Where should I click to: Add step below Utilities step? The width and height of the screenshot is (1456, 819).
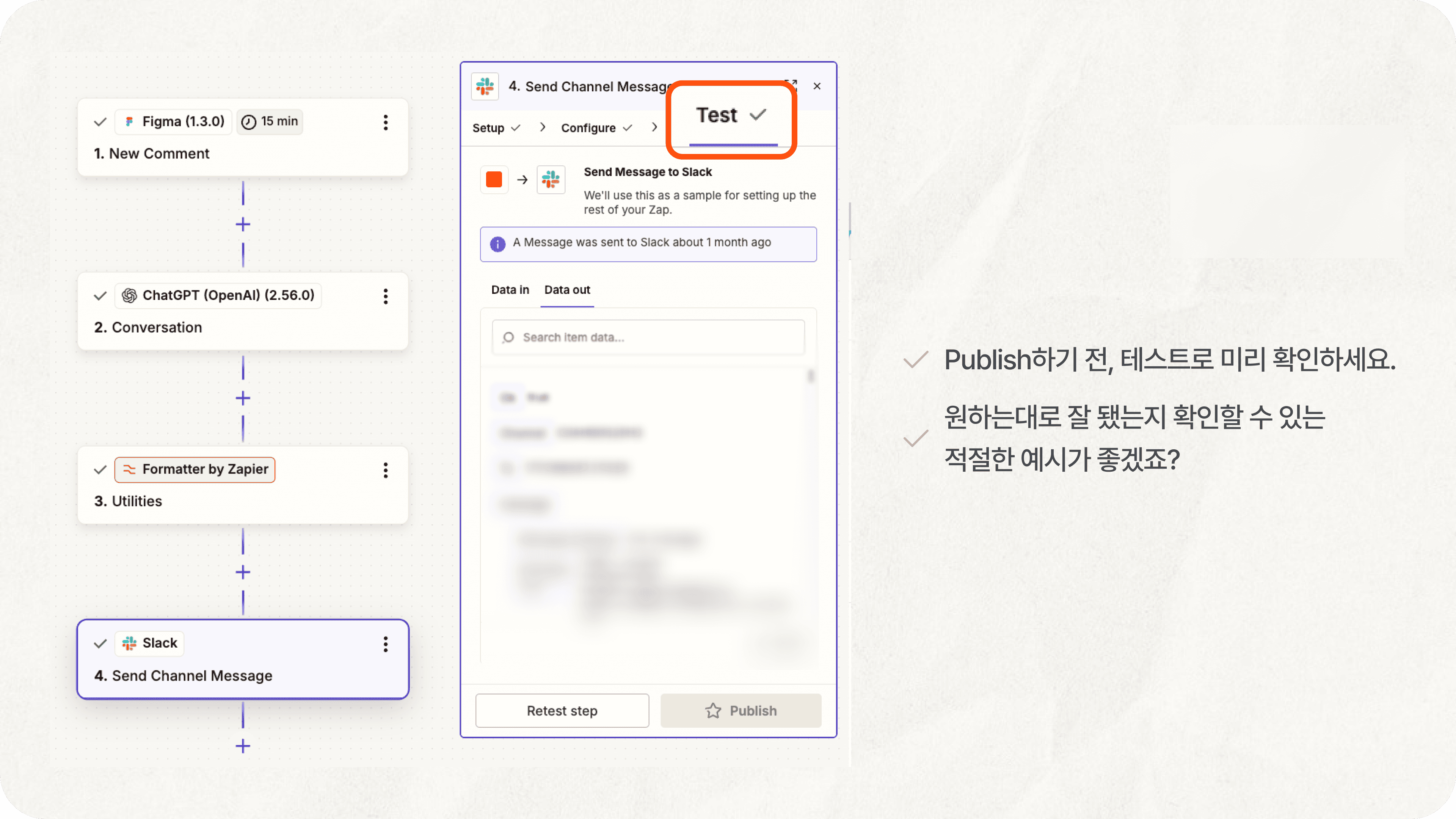pyautogui.click(x=243, y=573)
